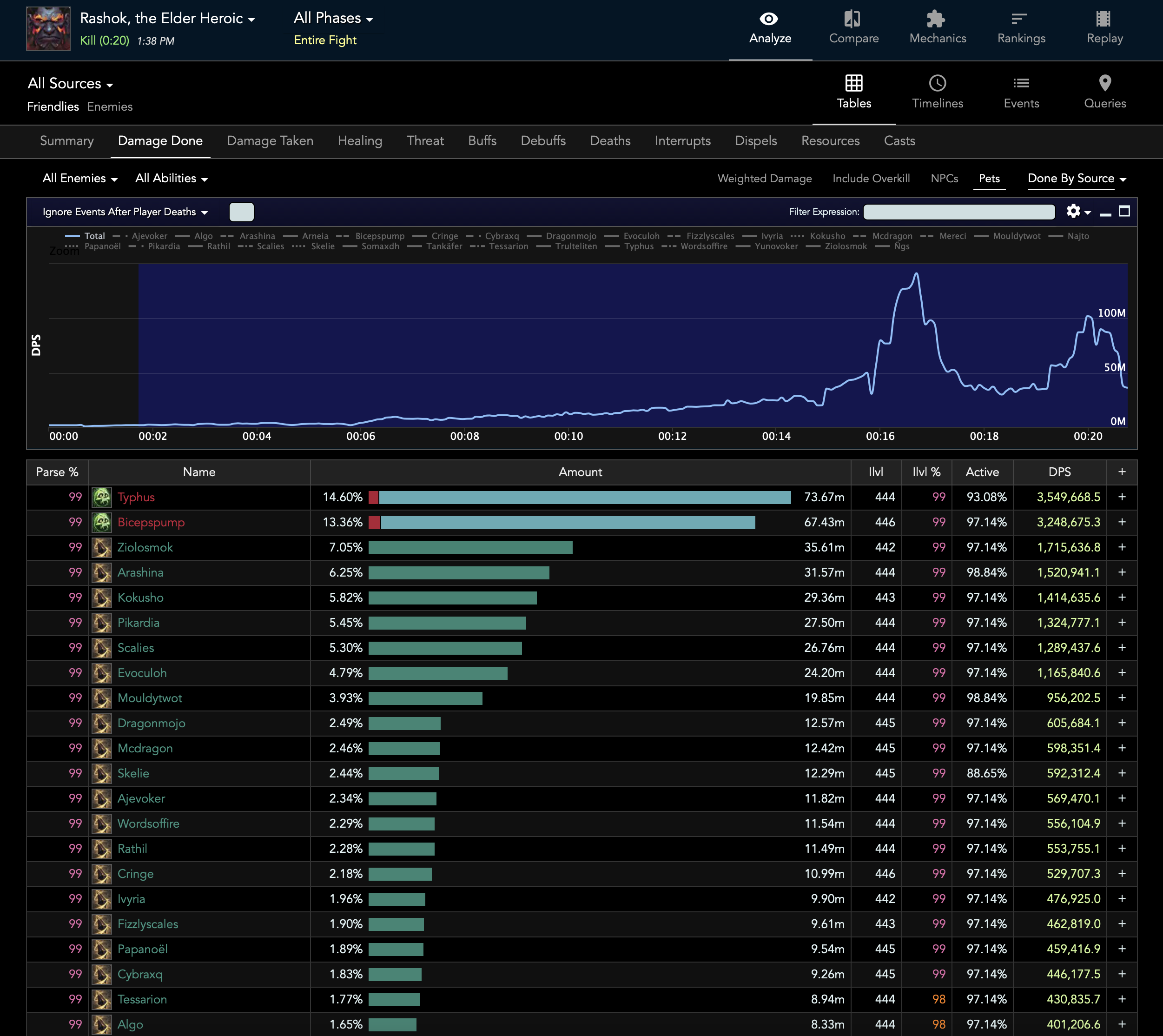The width and height of the screenshot is (1163, 1036).
Task: Switch to Timelines clock icon
Action: pyautogui.click(x=937, y=84)
